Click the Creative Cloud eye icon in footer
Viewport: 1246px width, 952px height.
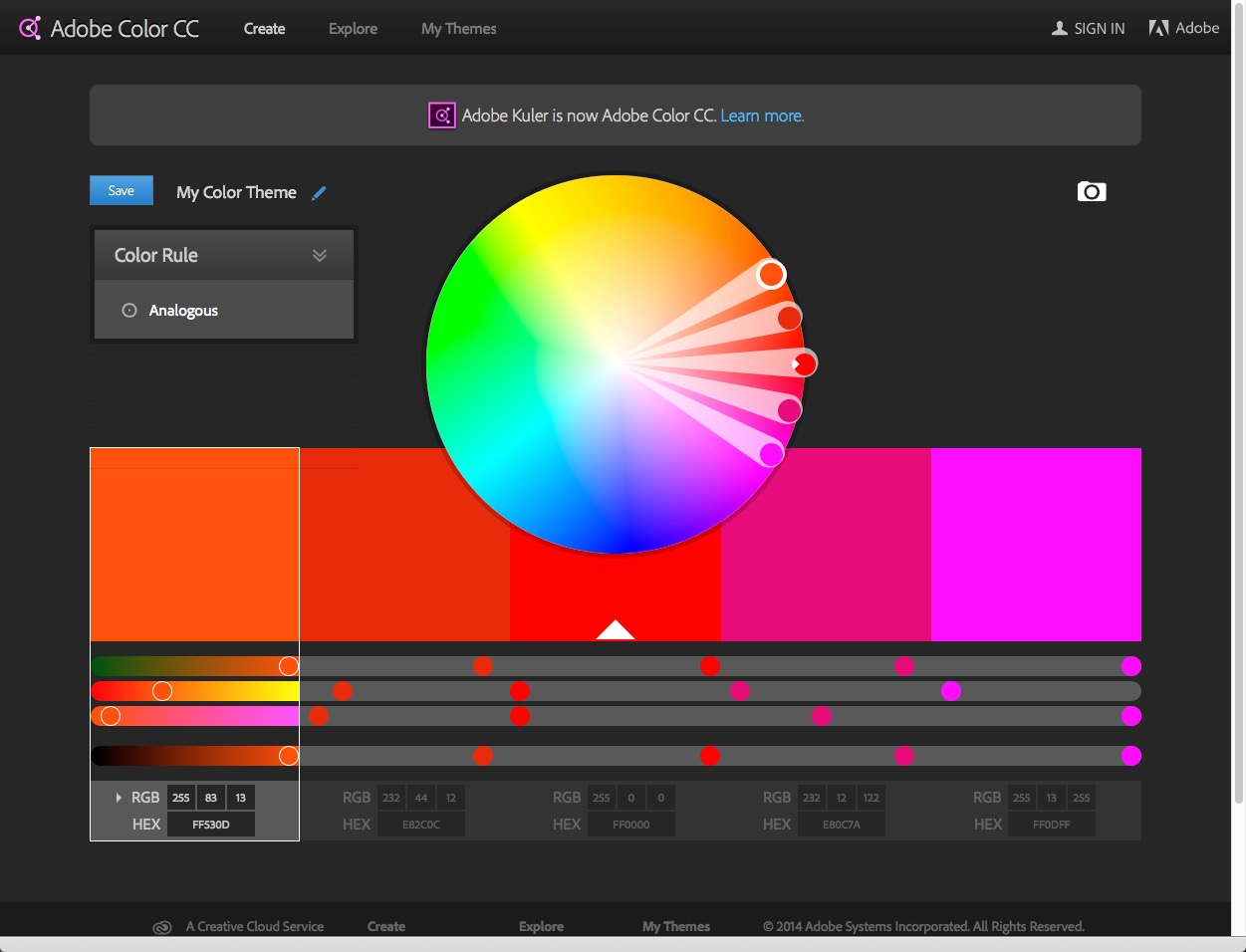(x=162, y=927)
